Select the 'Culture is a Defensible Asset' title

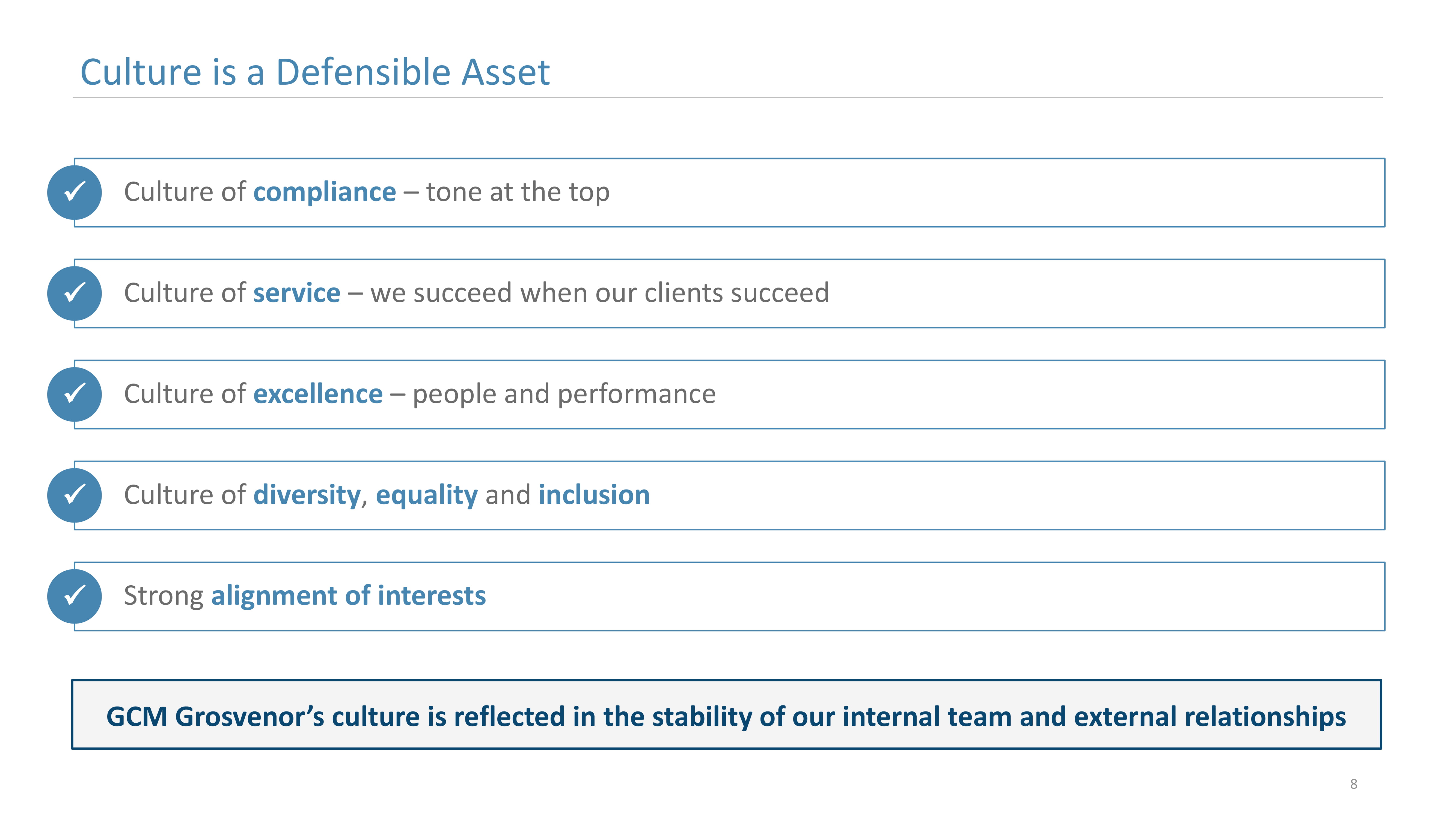315,72
